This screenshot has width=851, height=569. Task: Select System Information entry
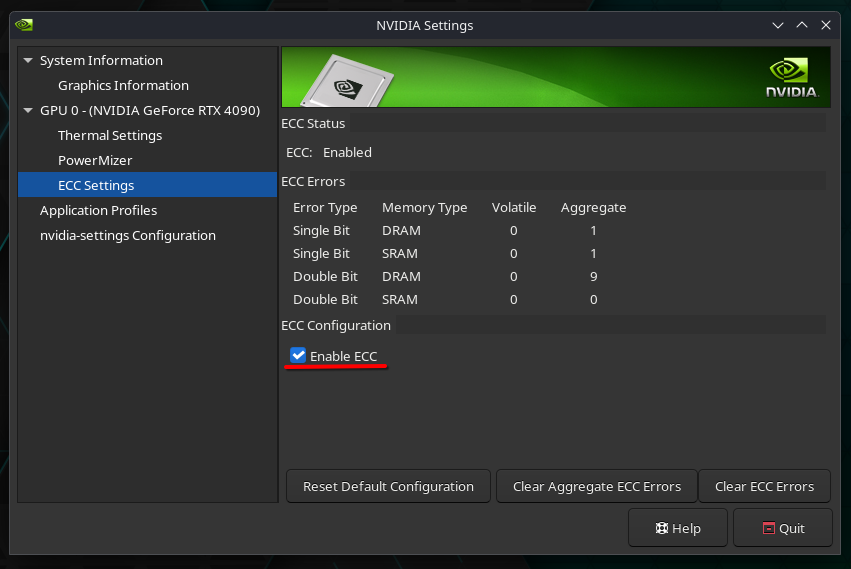(101, 60)
